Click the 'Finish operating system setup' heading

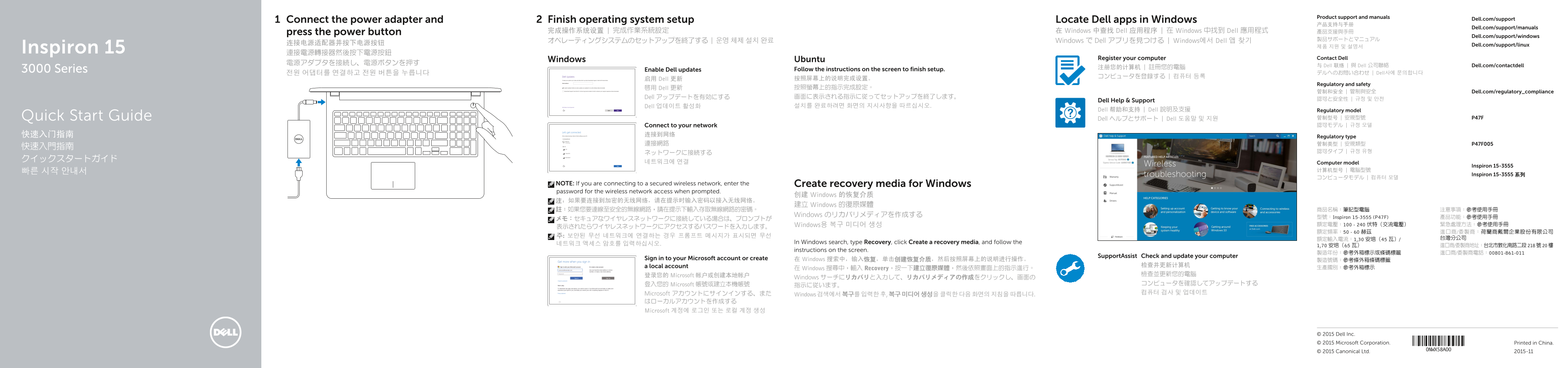621,19
